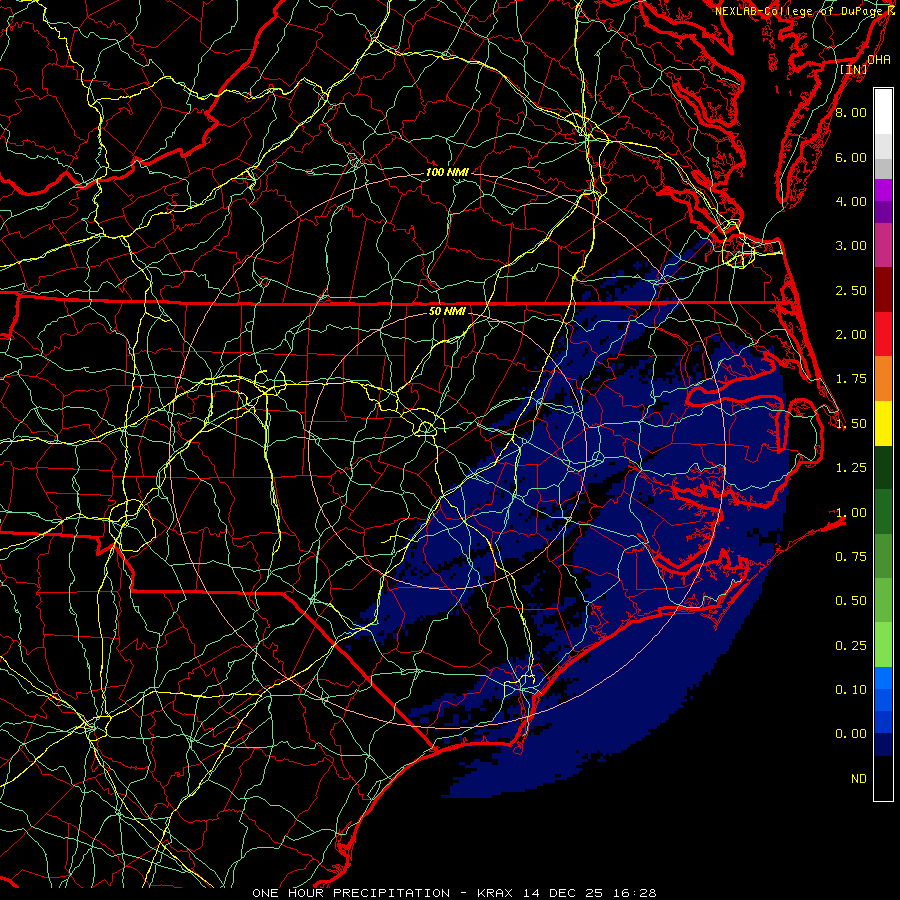Select the light blue 0.10 legend swatch
Image resolution: width=900 pixels, height=900 pixels.
coord(883,678)
